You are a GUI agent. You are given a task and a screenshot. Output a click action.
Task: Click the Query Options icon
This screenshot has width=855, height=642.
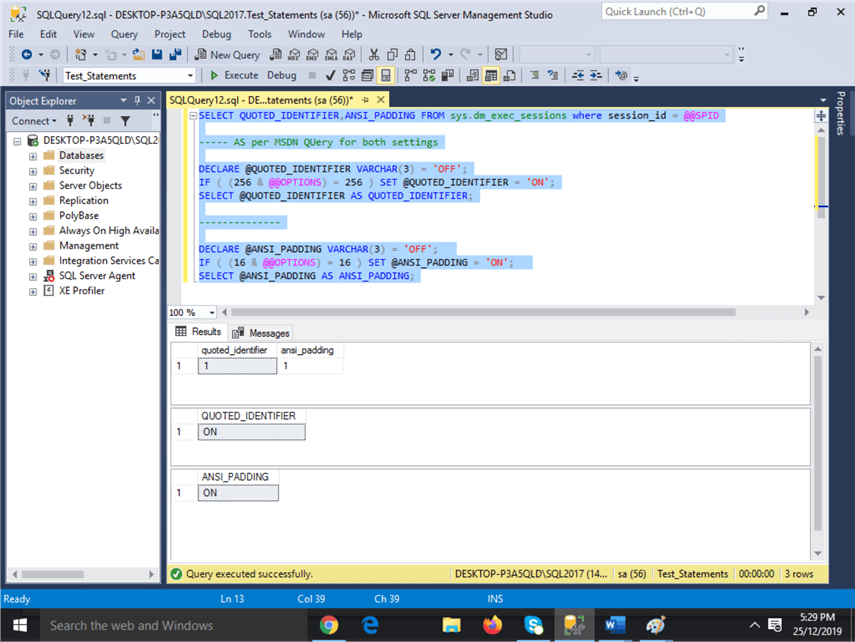click(x=368, y=75)
